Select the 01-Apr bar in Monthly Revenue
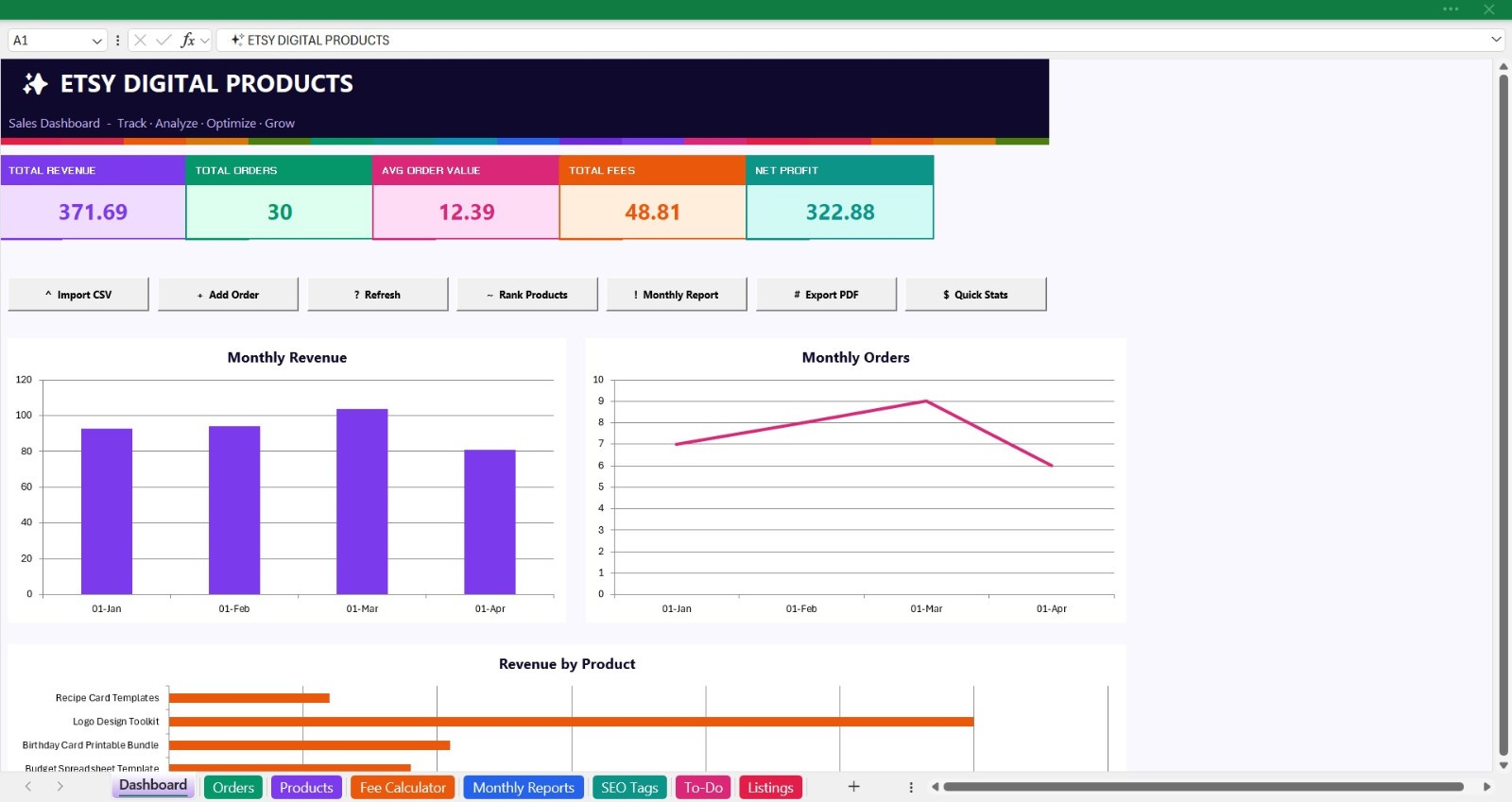 (490, 521)
